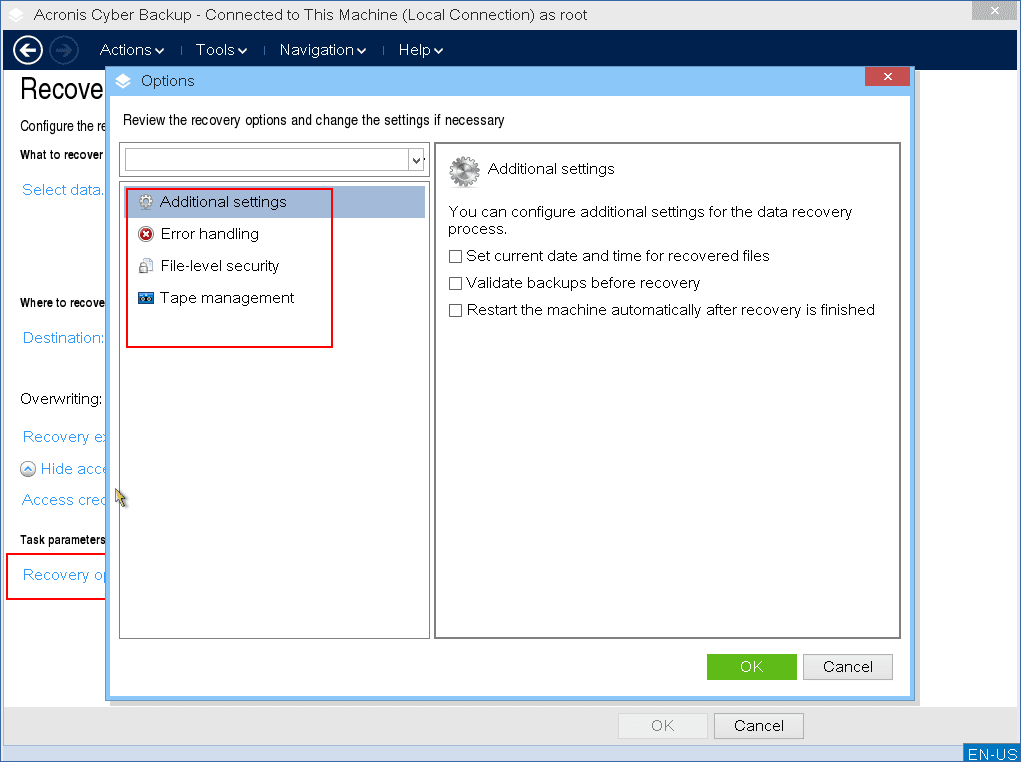The image size is (1021, 762).
Task: Click the Error handling red icon
Action: point(146,234)
